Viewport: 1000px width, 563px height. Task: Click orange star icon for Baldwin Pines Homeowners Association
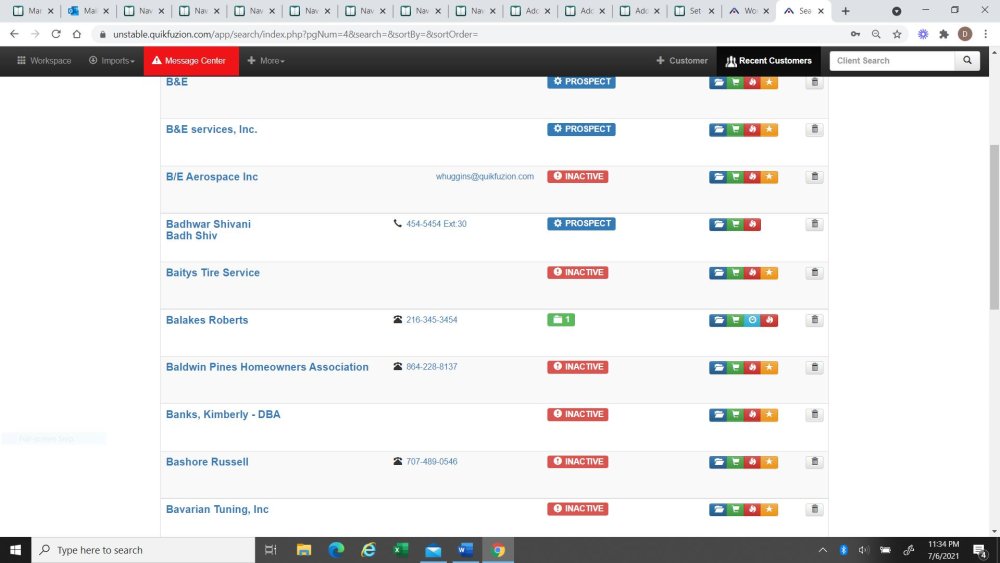pyautogui.click(x=769, y=367)
